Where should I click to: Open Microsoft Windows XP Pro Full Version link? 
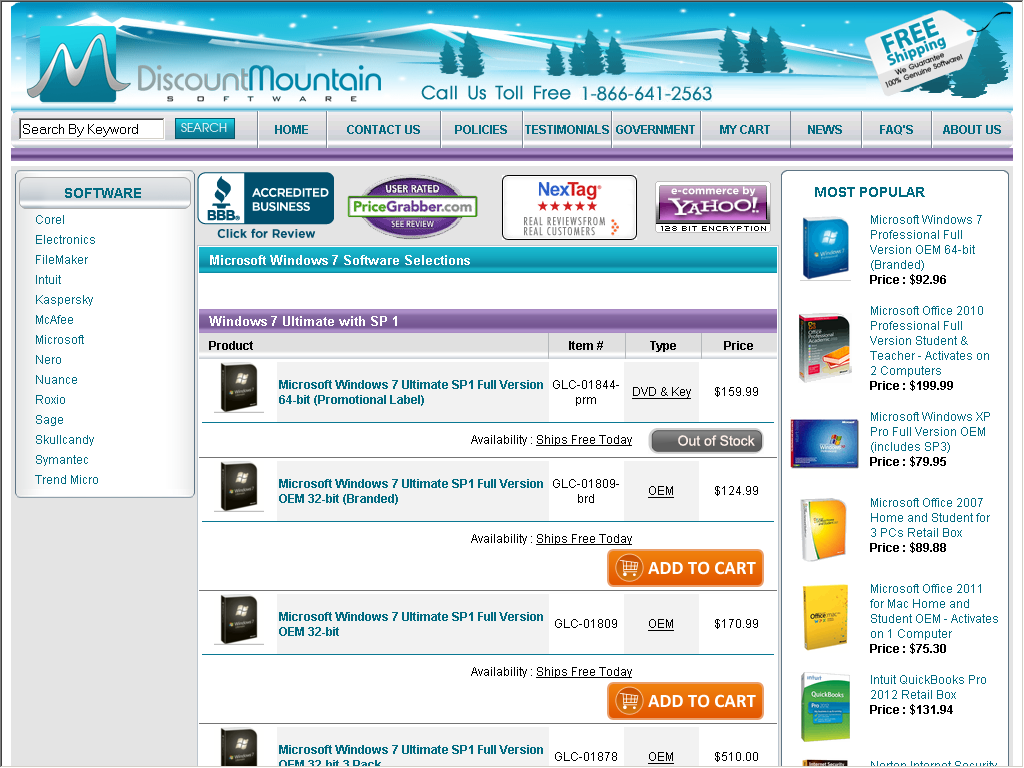[930, 432]
